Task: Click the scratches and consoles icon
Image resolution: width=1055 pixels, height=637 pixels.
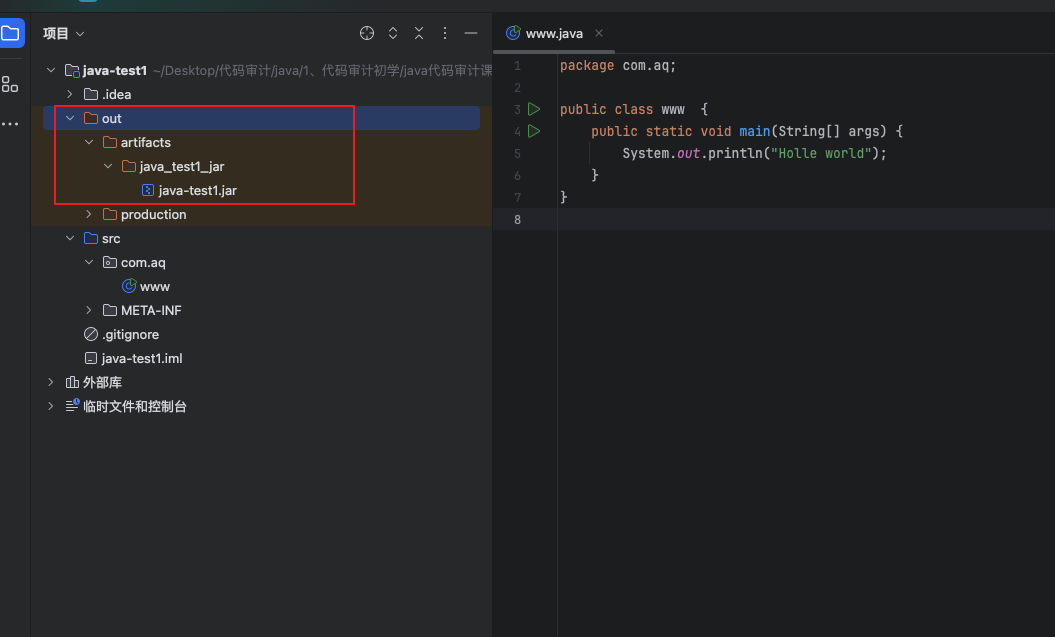Action: (72, 406)
